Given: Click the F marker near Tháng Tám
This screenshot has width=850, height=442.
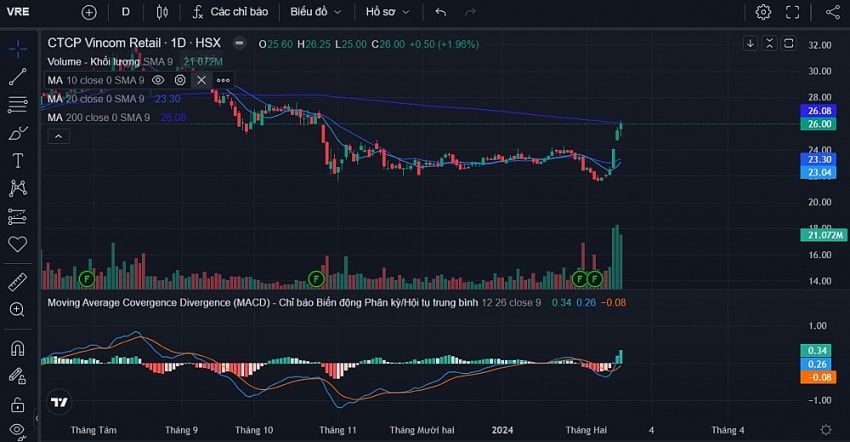Looking at the screenshot, I should point(87,279).
